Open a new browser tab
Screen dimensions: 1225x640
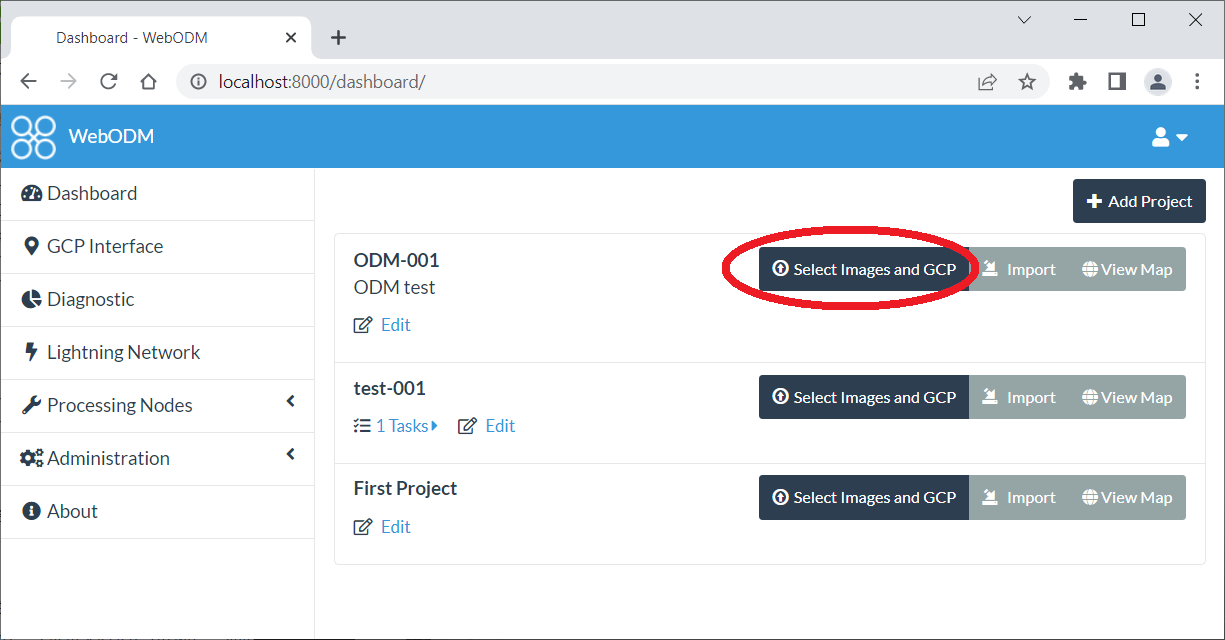click(x=338, y=38)
